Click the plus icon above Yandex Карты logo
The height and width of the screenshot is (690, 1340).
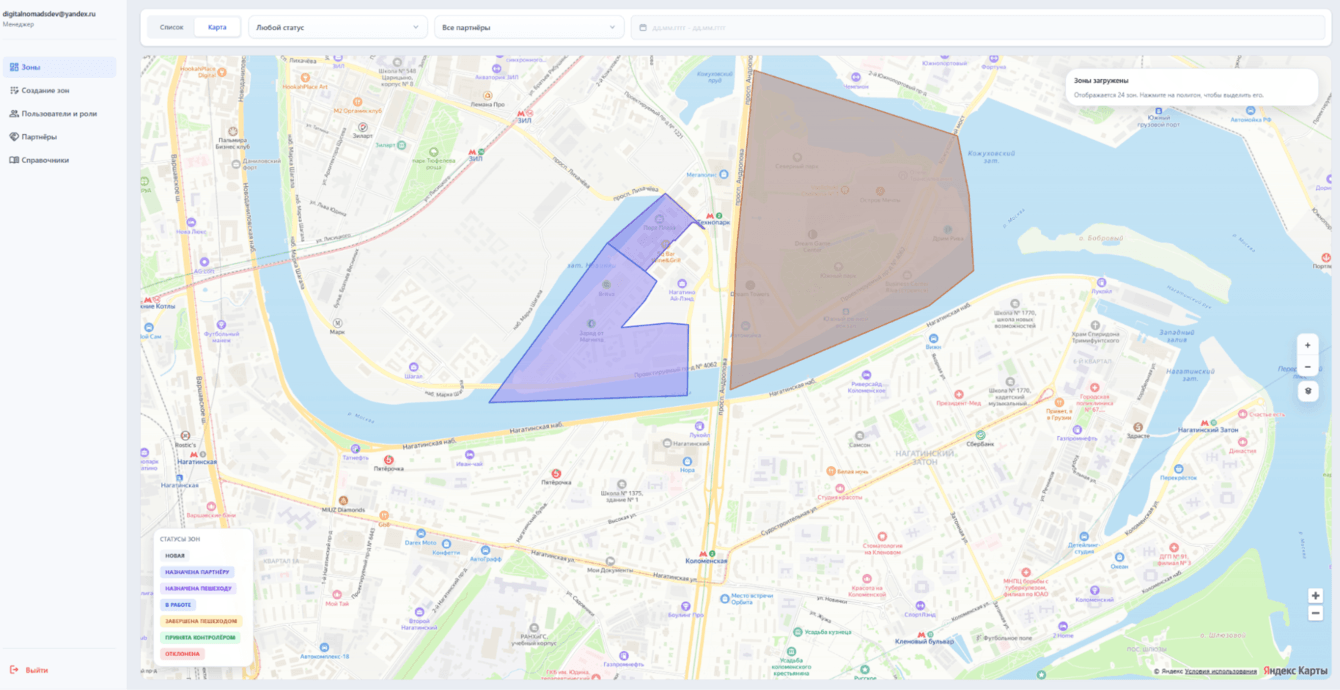point(1315,596)
